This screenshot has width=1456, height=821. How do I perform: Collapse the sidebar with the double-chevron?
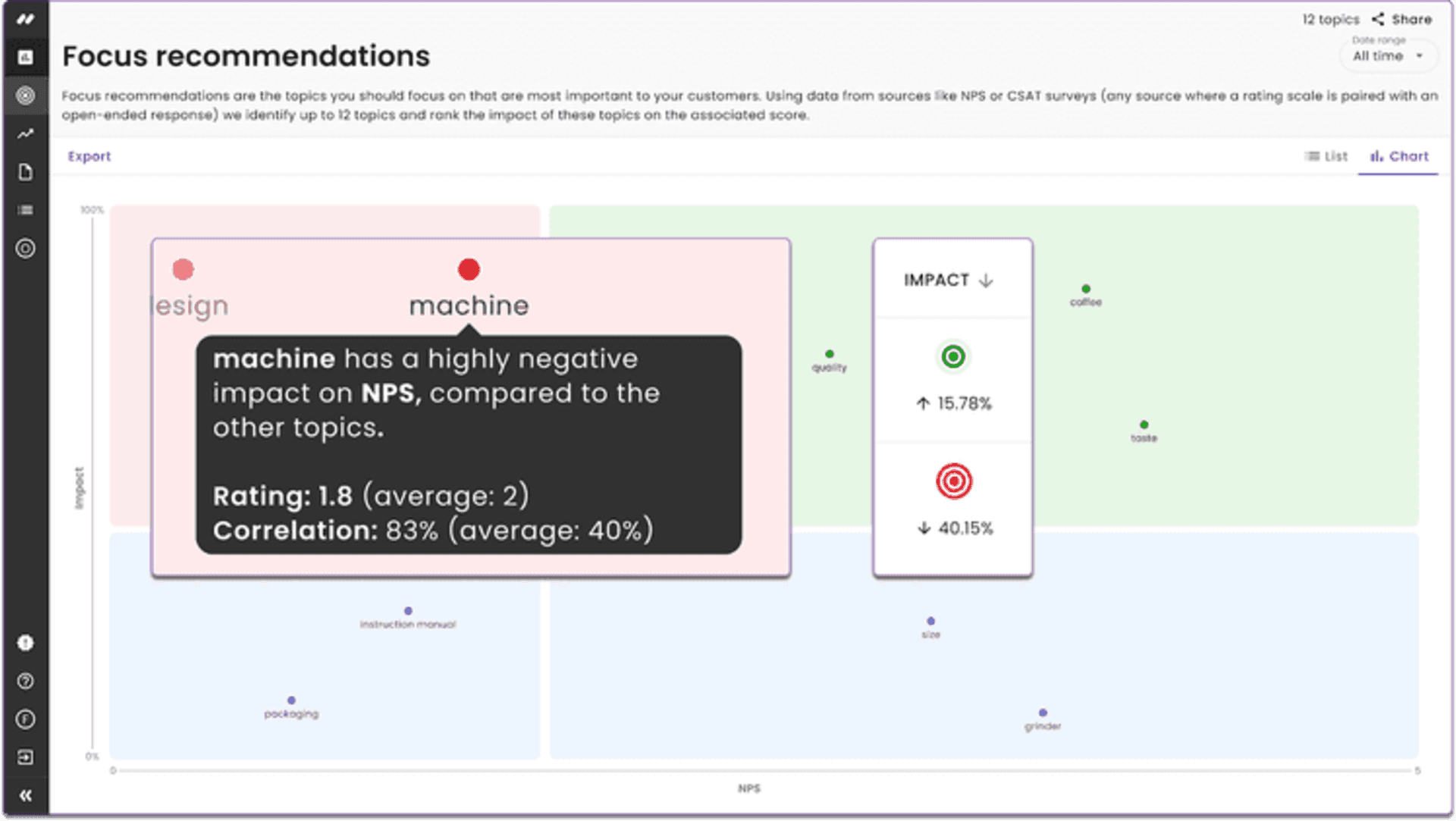point(26,794)
